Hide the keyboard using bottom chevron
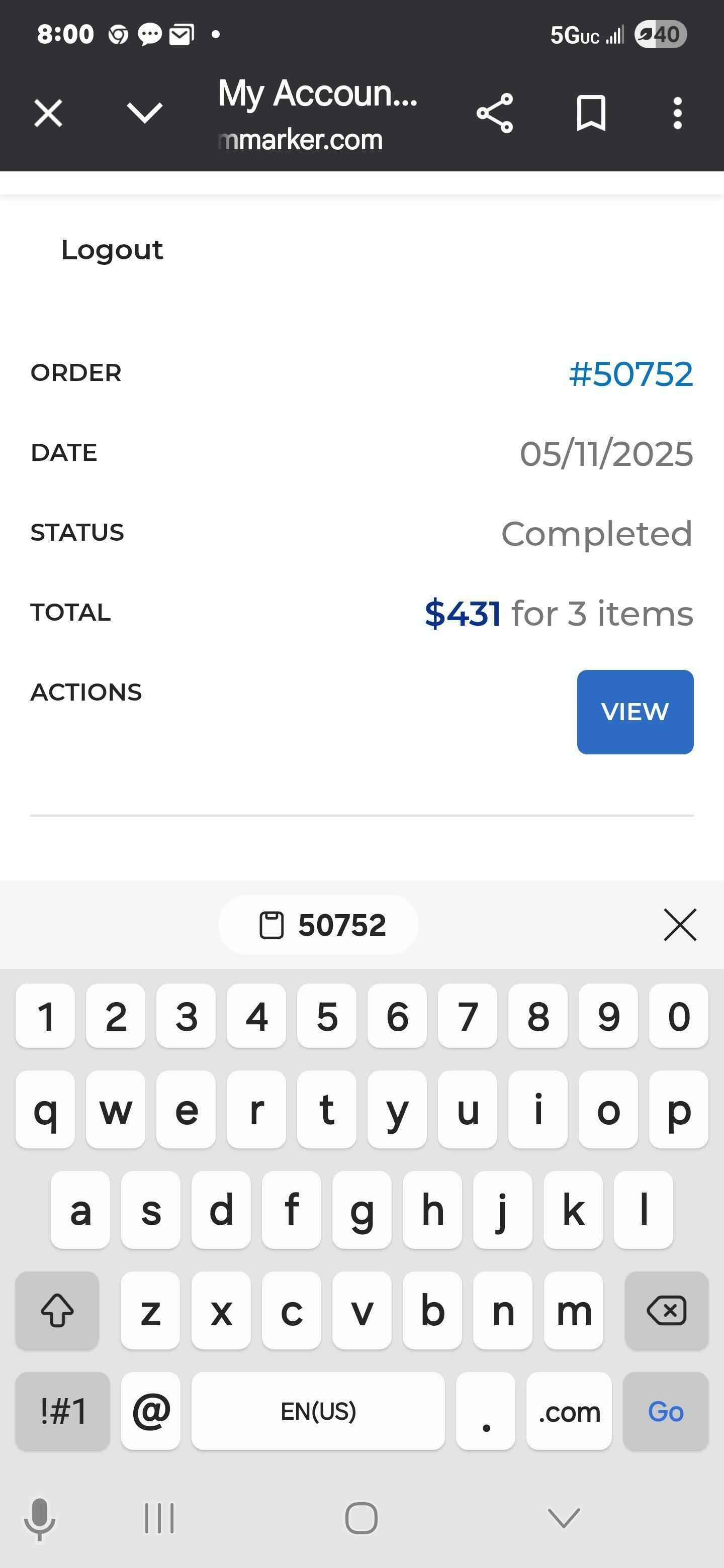The width and height of the screenshot is (724, 1568). (x=564, y=1517)
